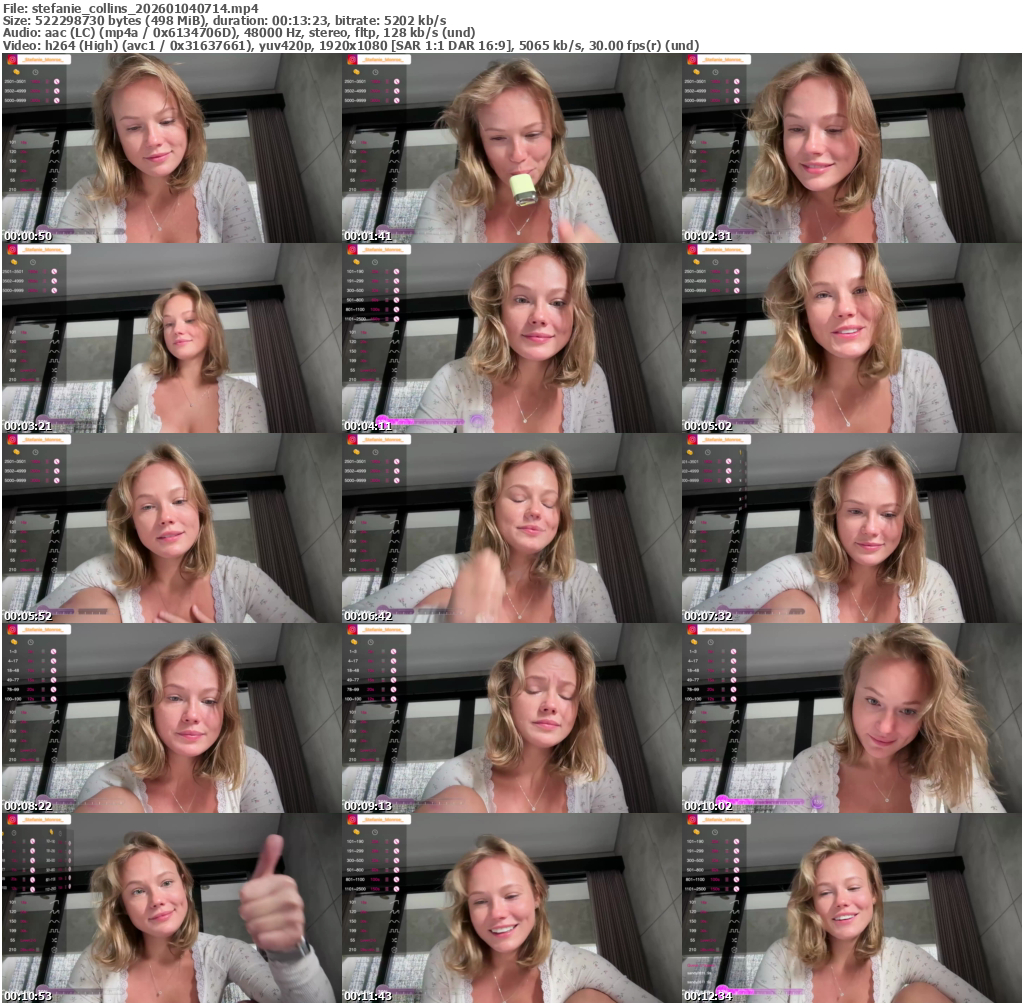Choose the thumbs-up frame at 00:10:53
This screenshot has height=1003, width=1024.
coord(172,908)
